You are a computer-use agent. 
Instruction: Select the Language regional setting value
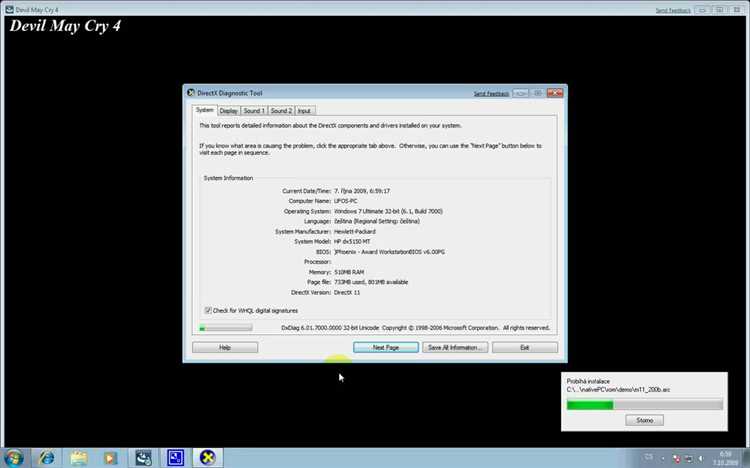376,221
